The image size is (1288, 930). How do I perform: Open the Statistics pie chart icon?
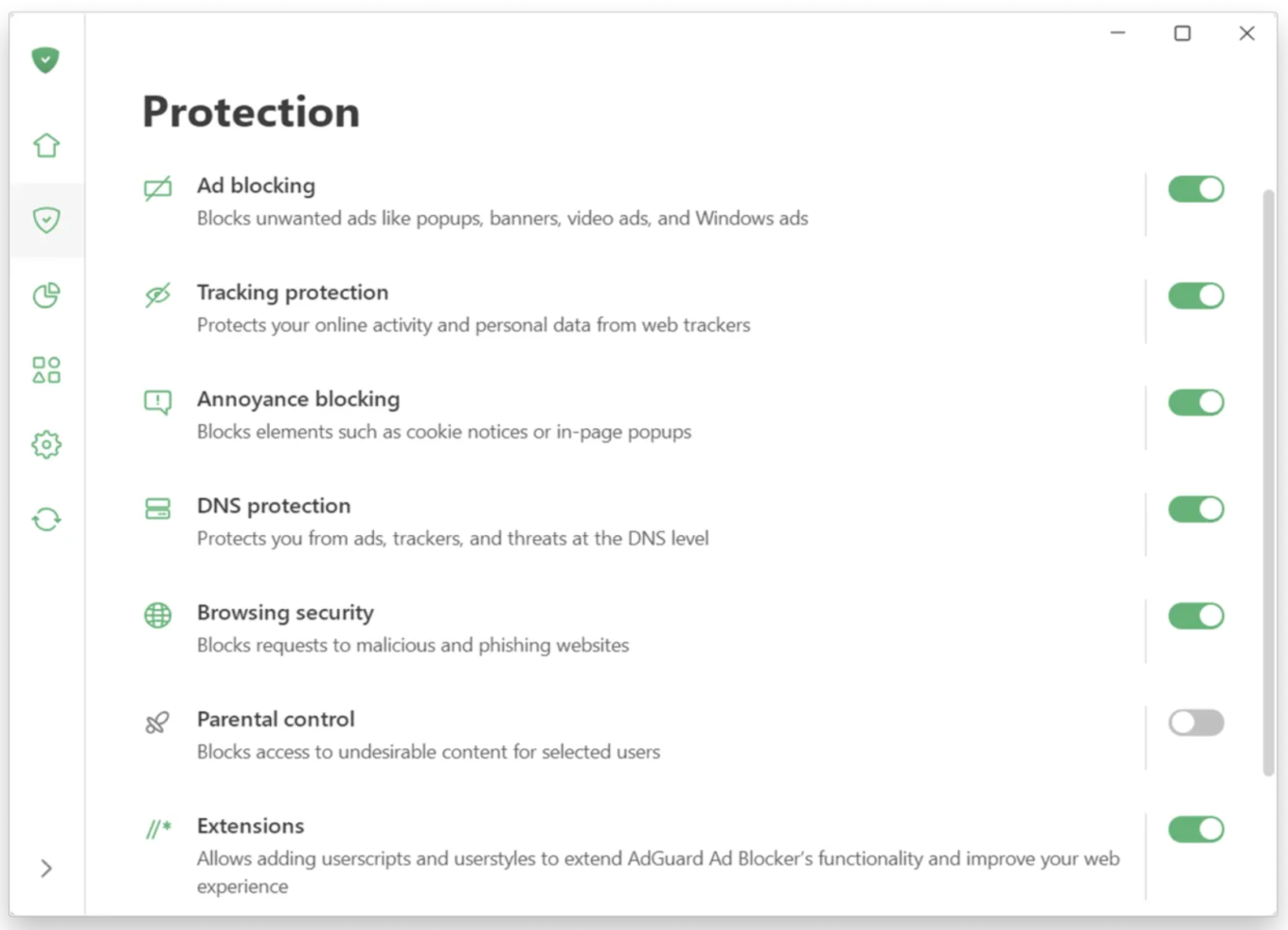pyautogui.click(x=46, y=295)
